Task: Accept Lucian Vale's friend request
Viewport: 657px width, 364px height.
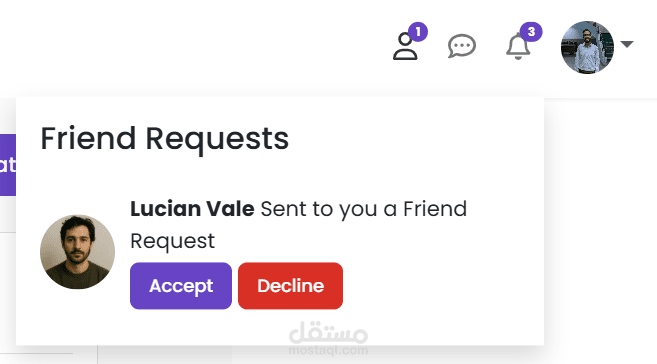Action: click(x=181, y=286)
